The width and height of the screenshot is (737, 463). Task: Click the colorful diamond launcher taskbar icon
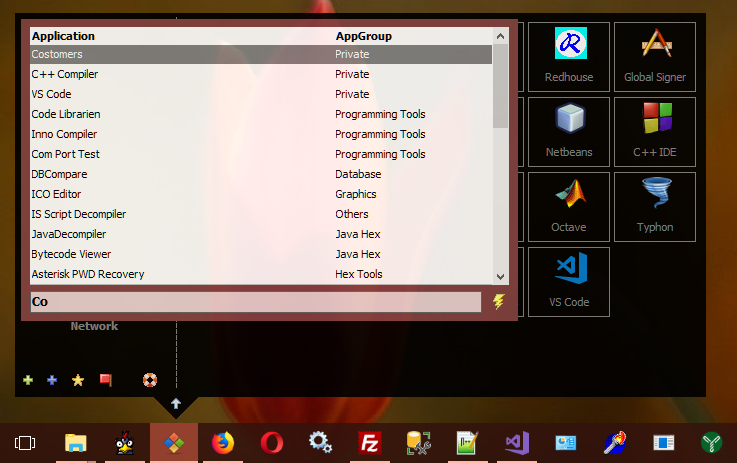(174, 443)
